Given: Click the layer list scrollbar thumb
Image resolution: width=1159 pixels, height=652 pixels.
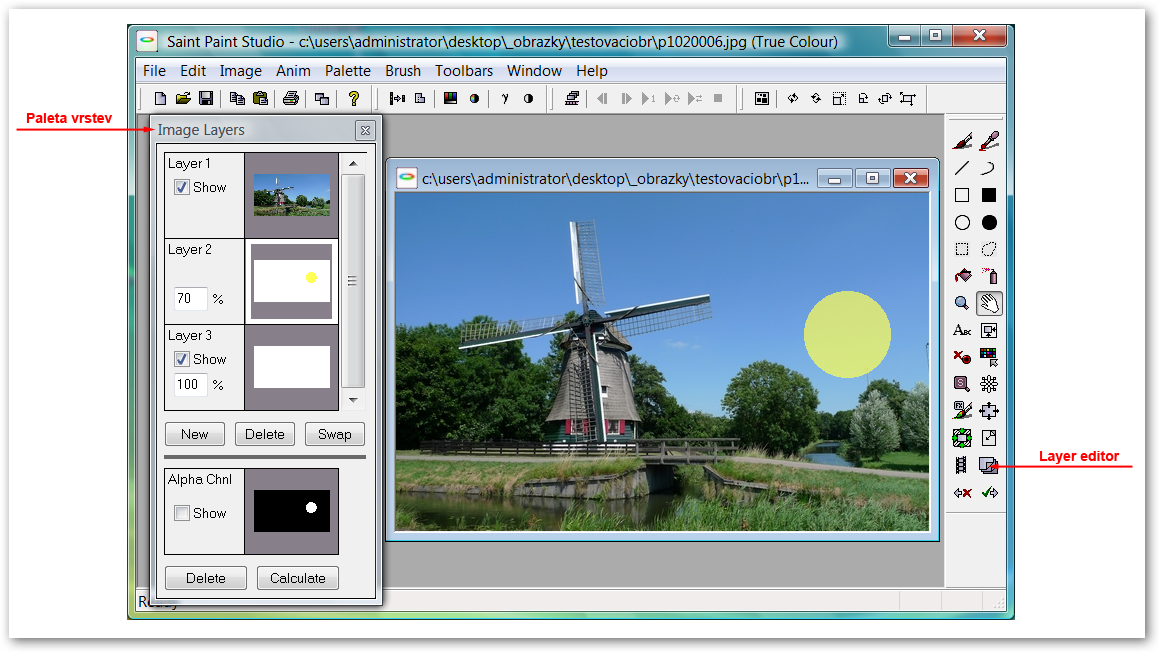Looking at the screenshot, I should (353, 281).
